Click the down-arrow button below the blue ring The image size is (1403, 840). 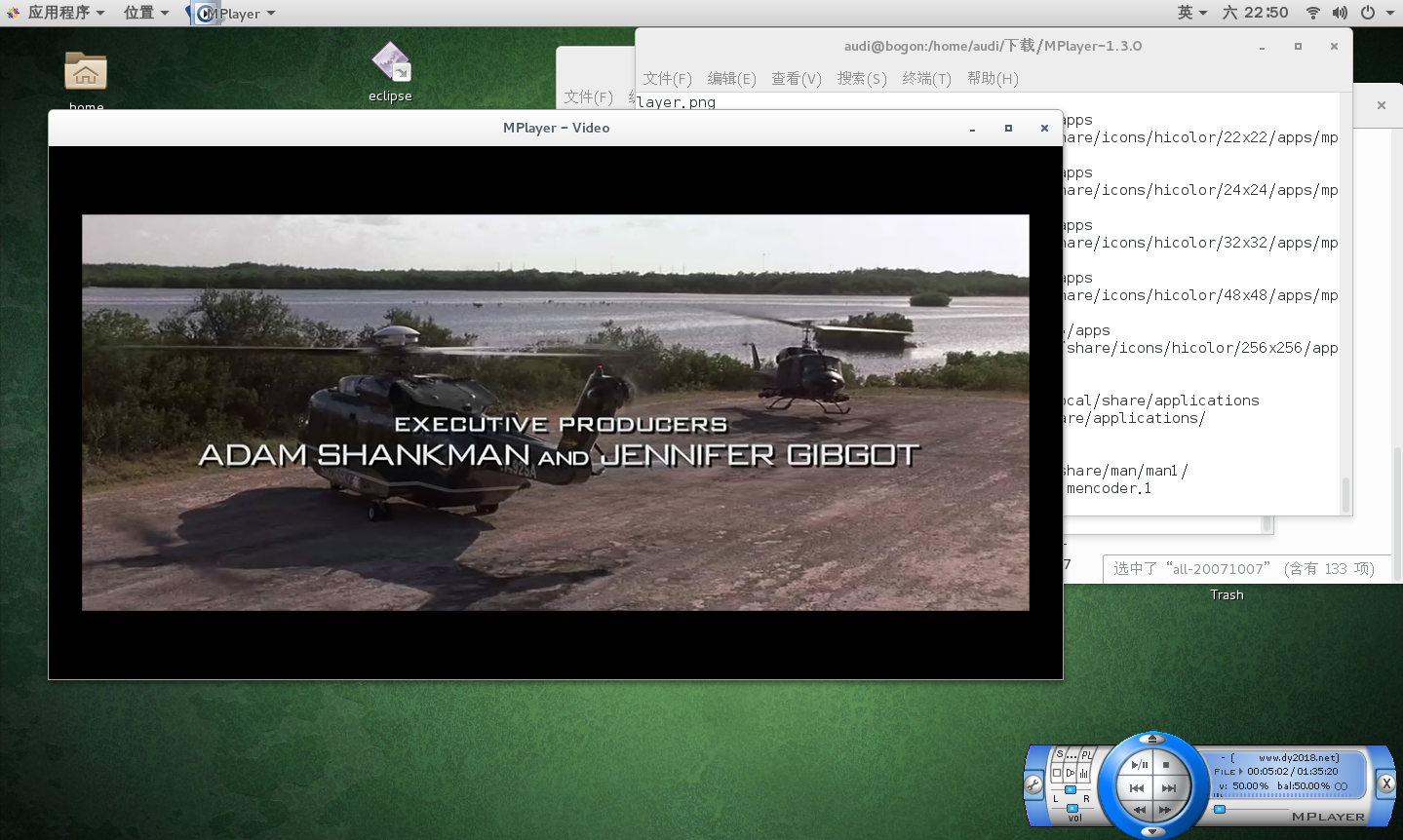1152,832
